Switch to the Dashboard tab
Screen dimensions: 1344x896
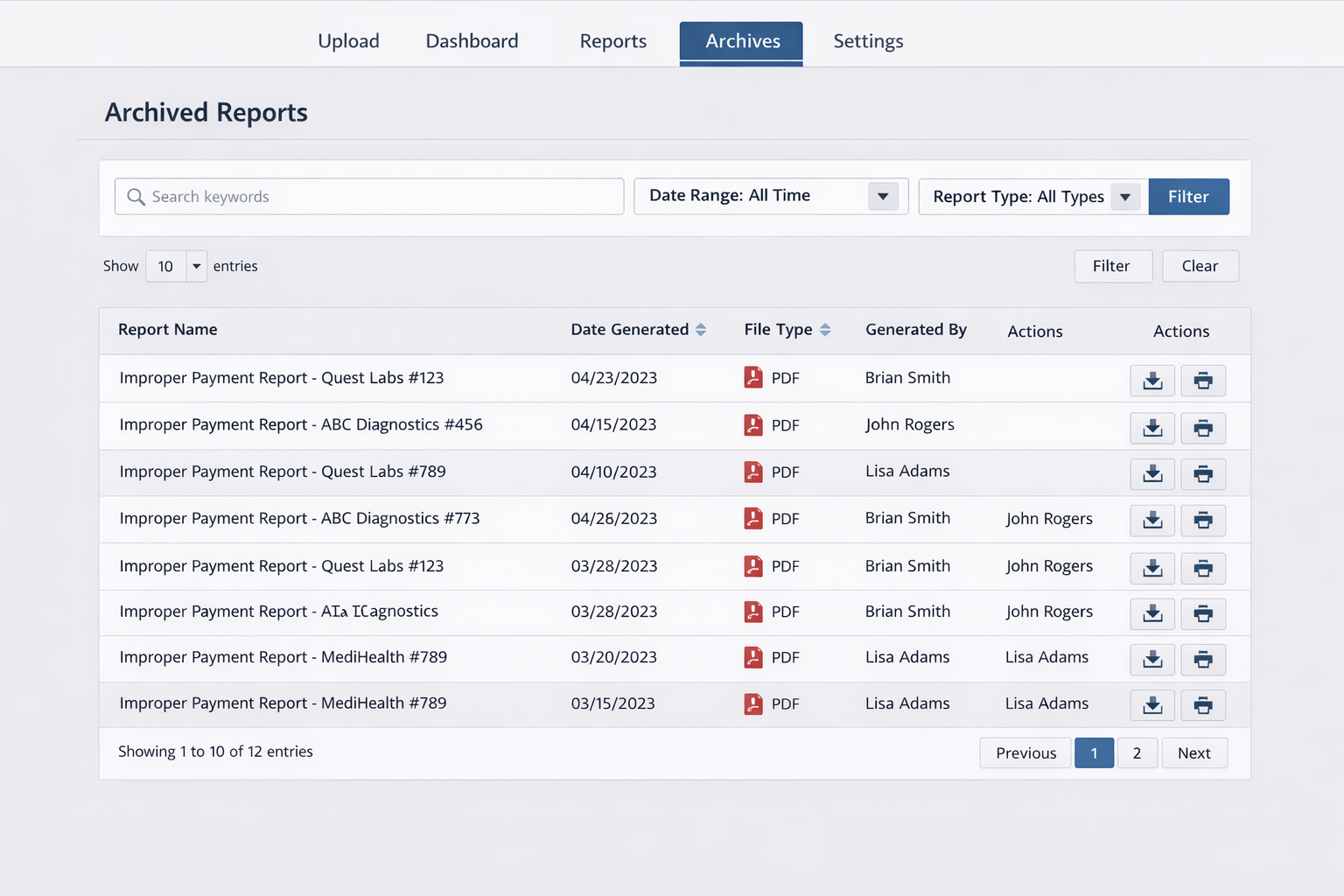(x=472, y=41)
